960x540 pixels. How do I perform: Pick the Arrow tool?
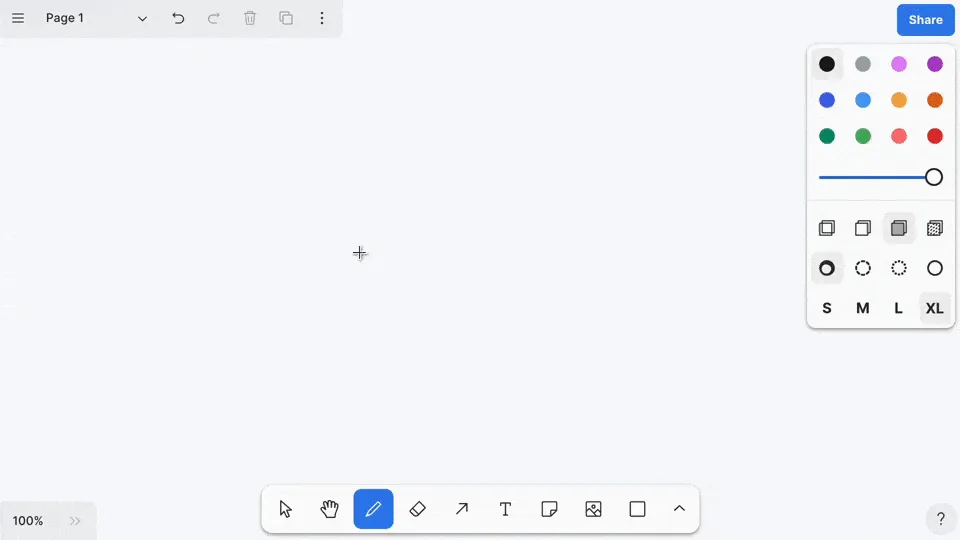coord(462,509)
